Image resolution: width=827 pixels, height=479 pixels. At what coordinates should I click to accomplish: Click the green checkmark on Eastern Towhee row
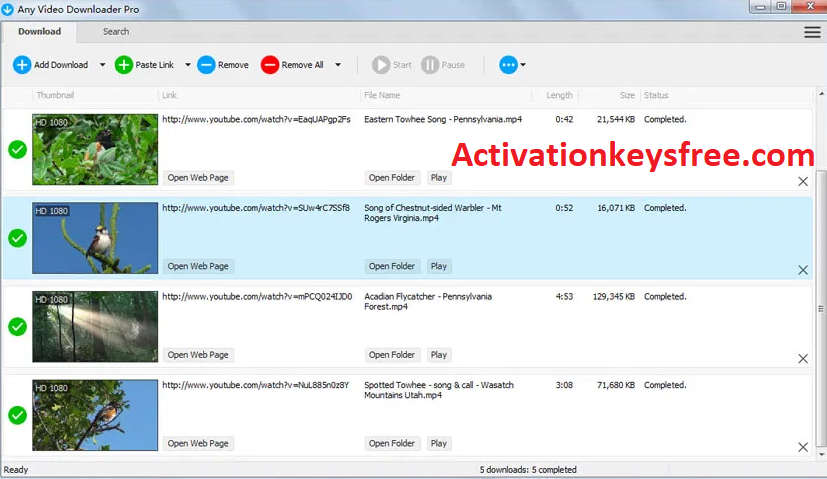coord(17,149)
